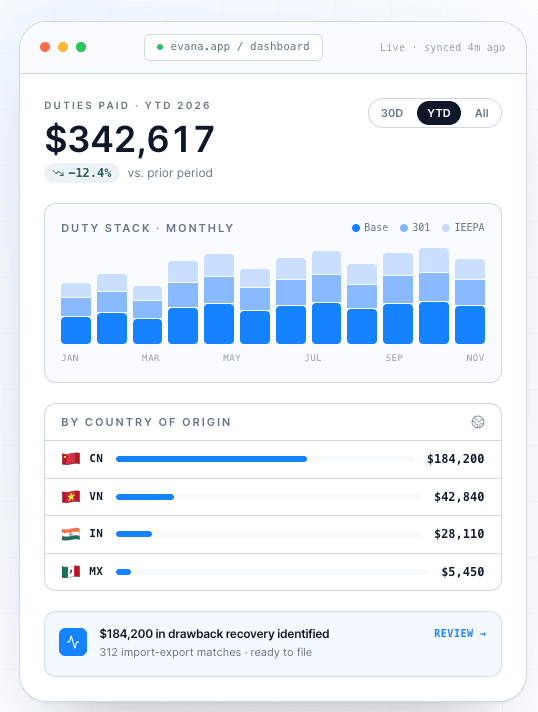Click the $184,200 amount in CN row

pyautogui.click(x=455, y=459)
